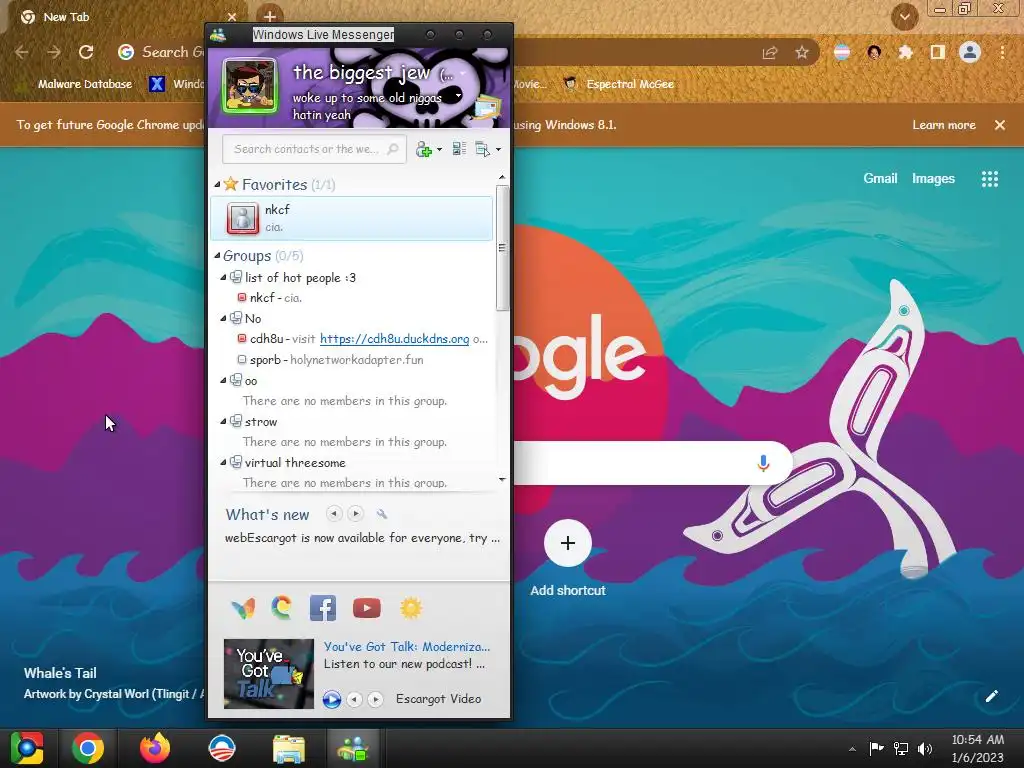
Task: Open the Google apps grid icon
Action: pyautogui.click(x=989, y=179)
